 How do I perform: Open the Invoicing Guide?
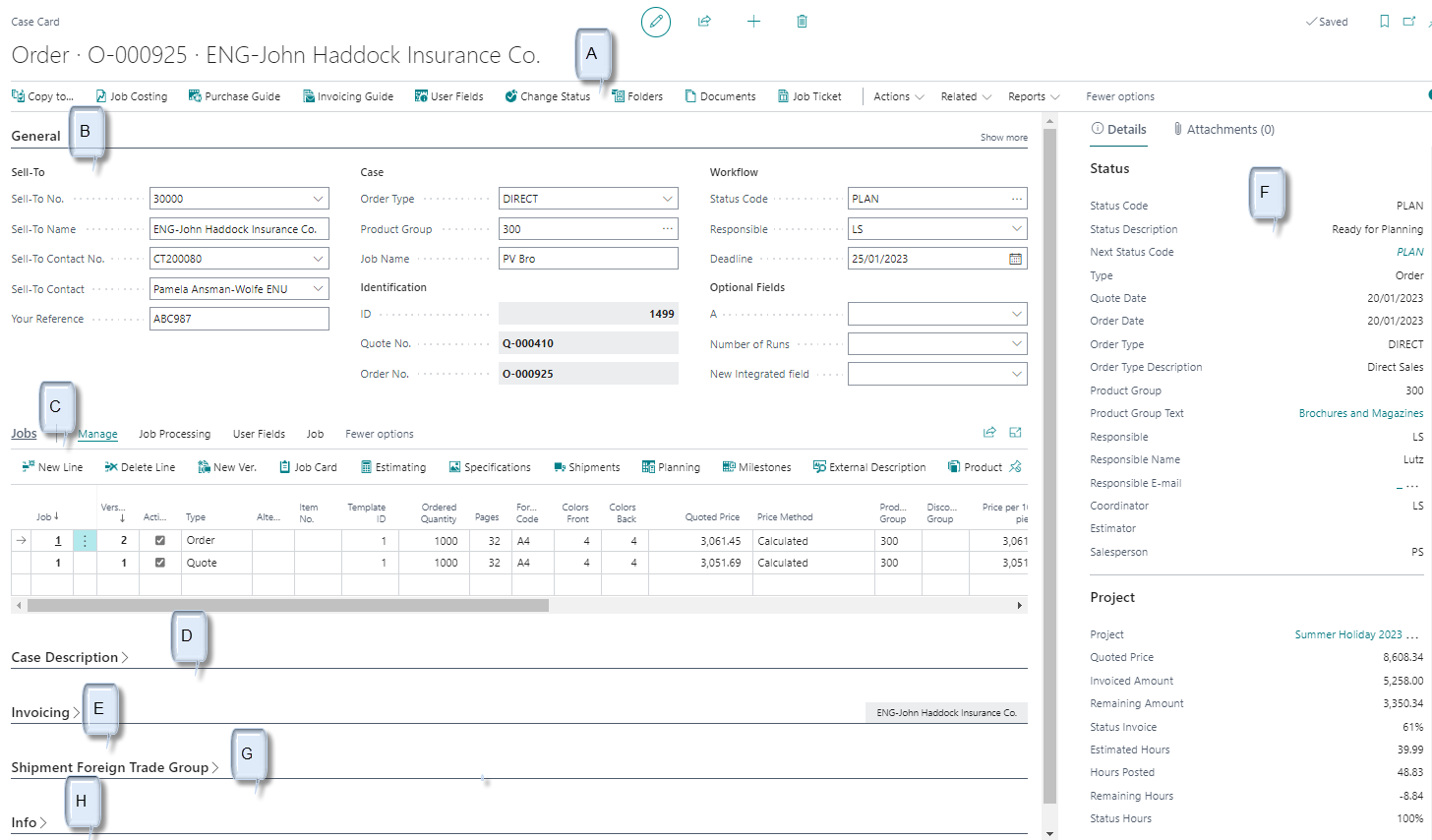tap(348, 96)
